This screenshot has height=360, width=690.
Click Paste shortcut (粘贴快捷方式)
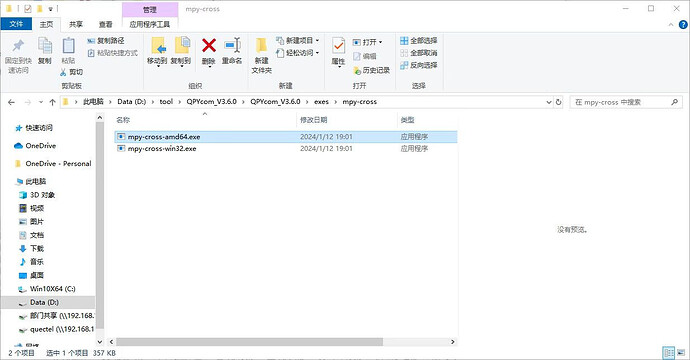[112, 53]
